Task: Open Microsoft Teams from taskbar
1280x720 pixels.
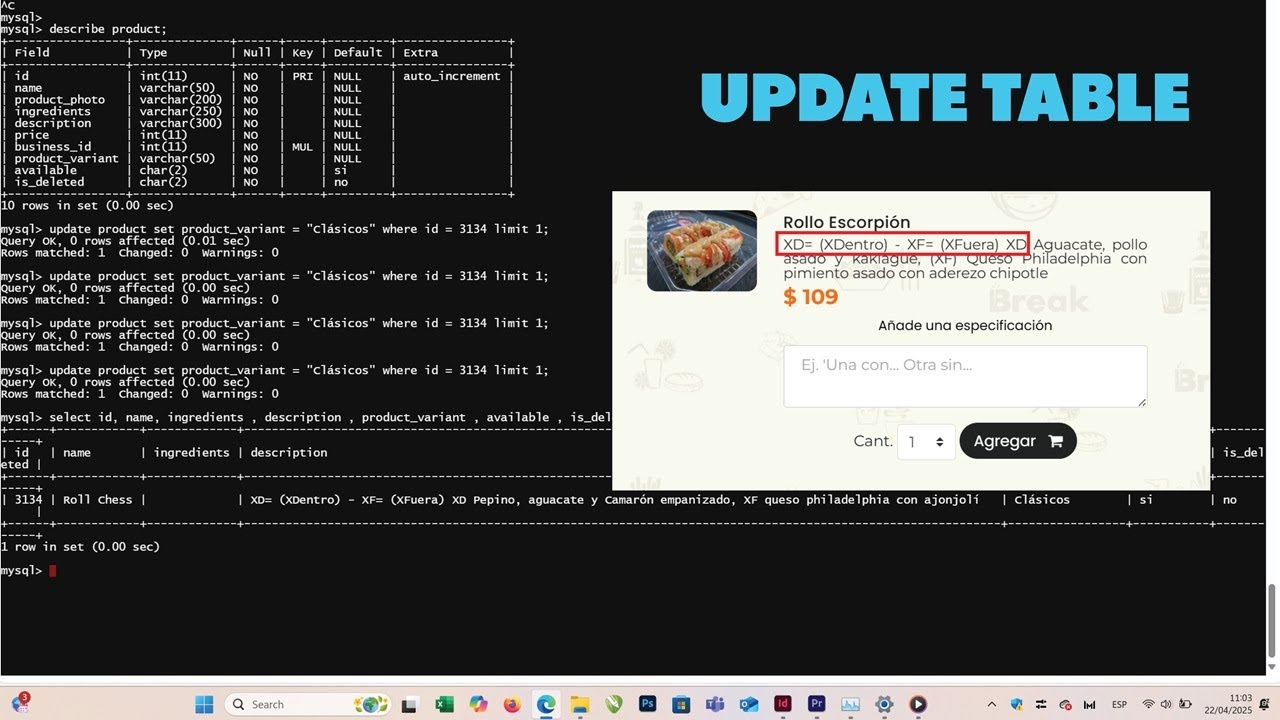Action: (x=715, y=704)
